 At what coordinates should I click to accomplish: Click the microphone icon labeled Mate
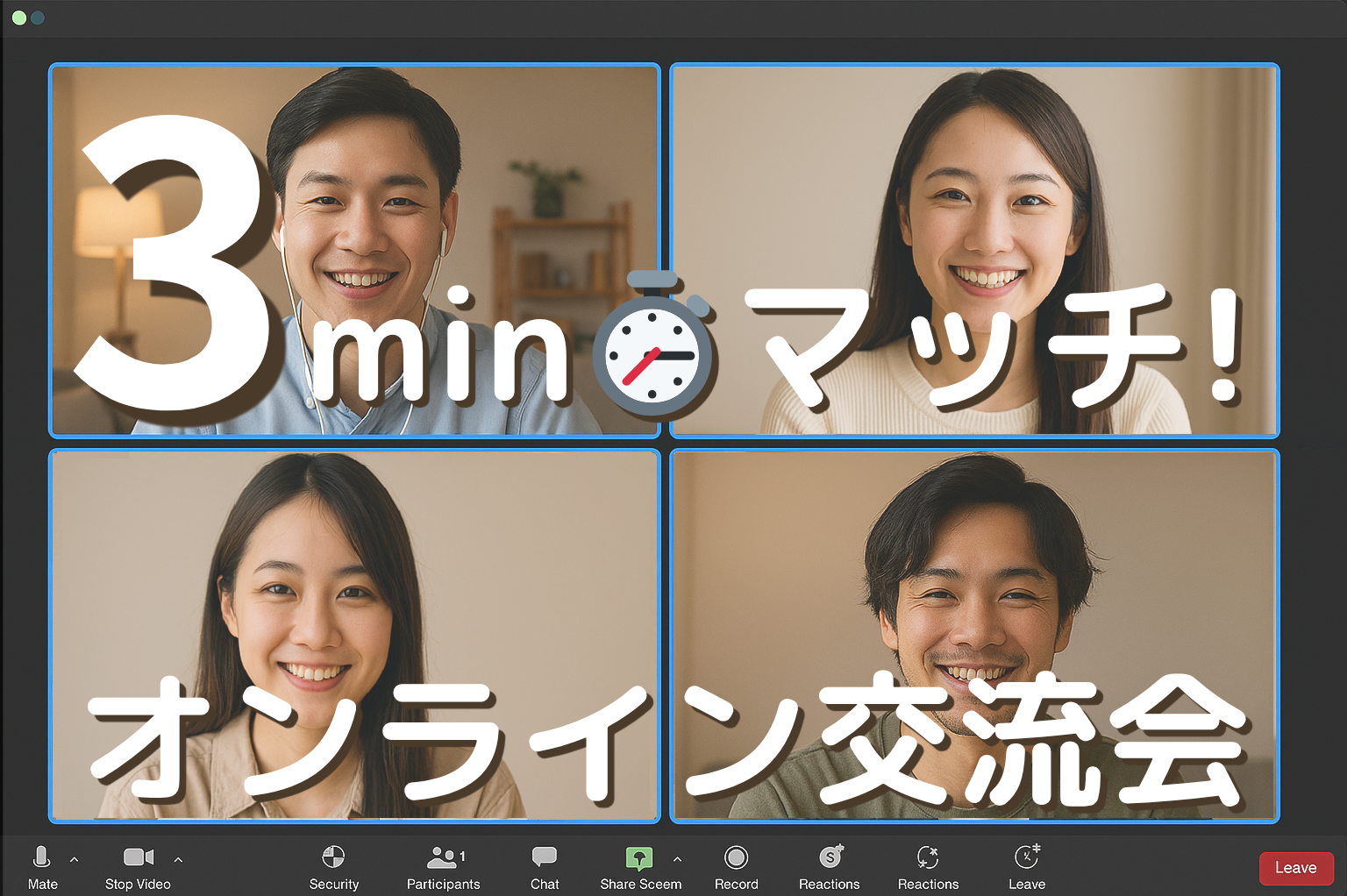tap(41, 857)
